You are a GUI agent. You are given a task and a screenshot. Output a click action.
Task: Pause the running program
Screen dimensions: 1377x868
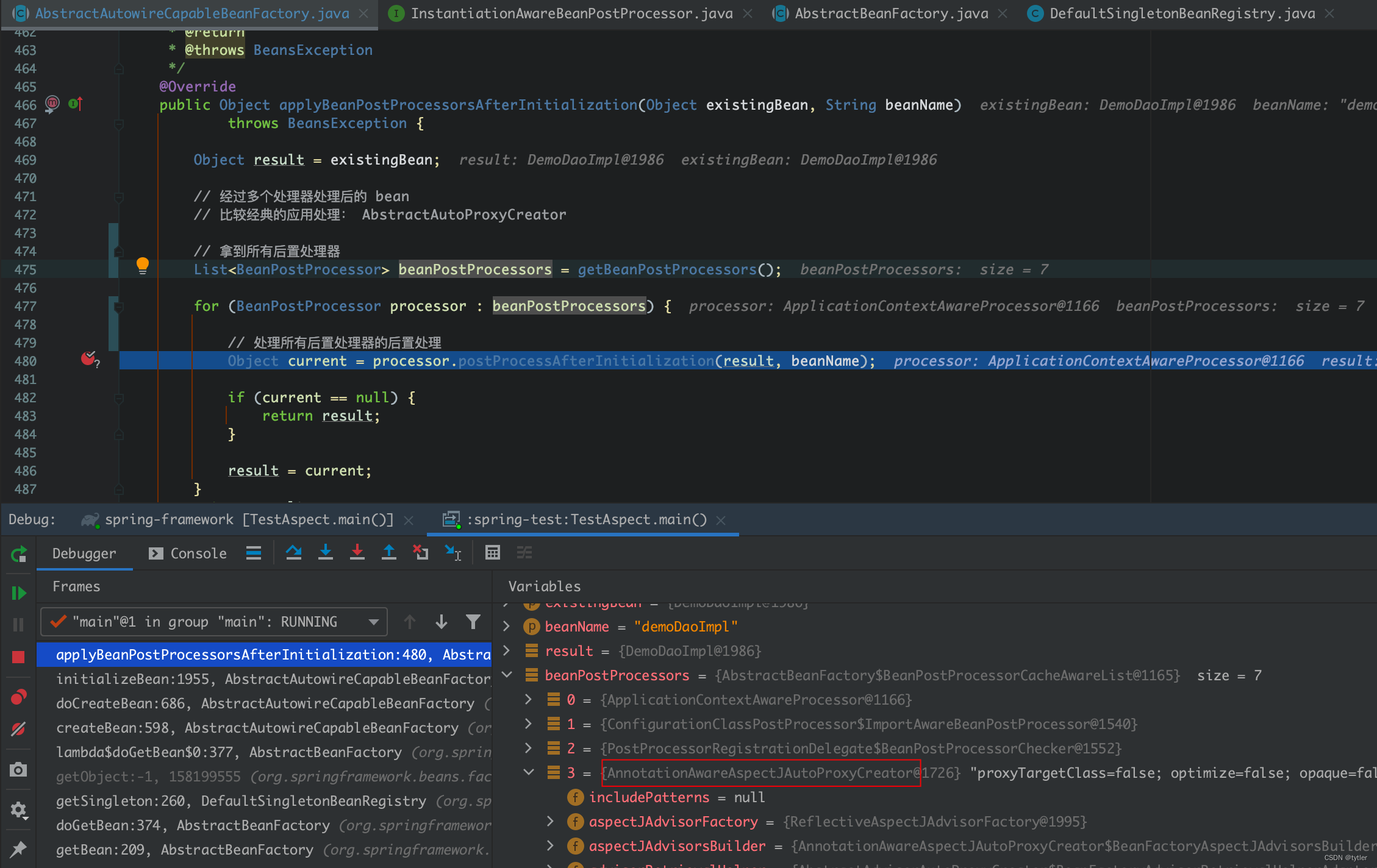(18, 624)
